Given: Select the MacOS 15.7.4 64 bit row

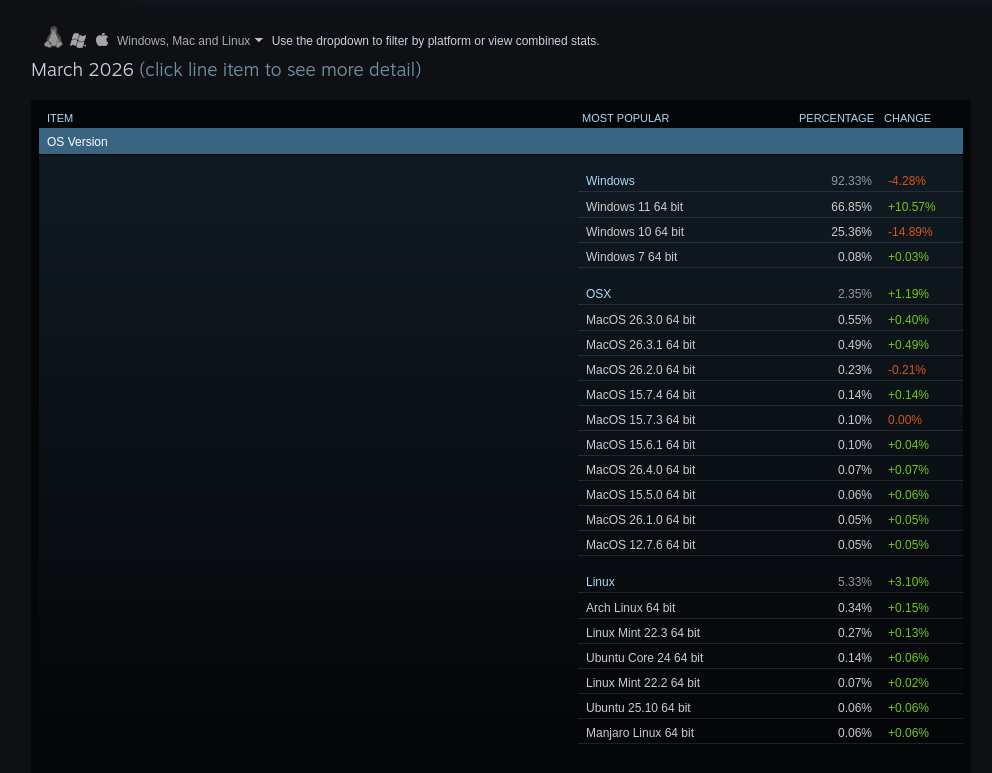Looking at the screenshot, I should [770, 395].
